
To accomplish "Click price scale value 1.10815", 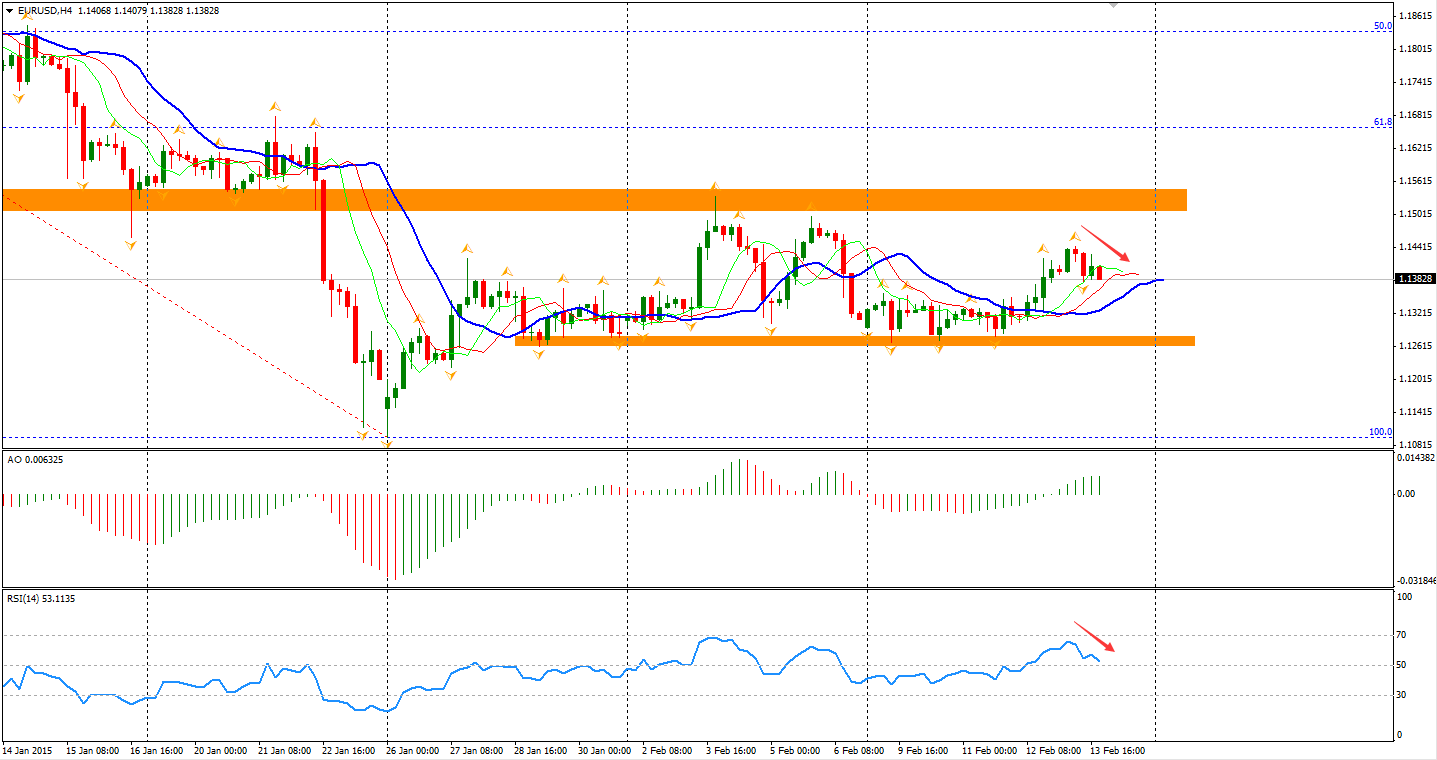I will pyautogui.click(x=1416, y=444).
